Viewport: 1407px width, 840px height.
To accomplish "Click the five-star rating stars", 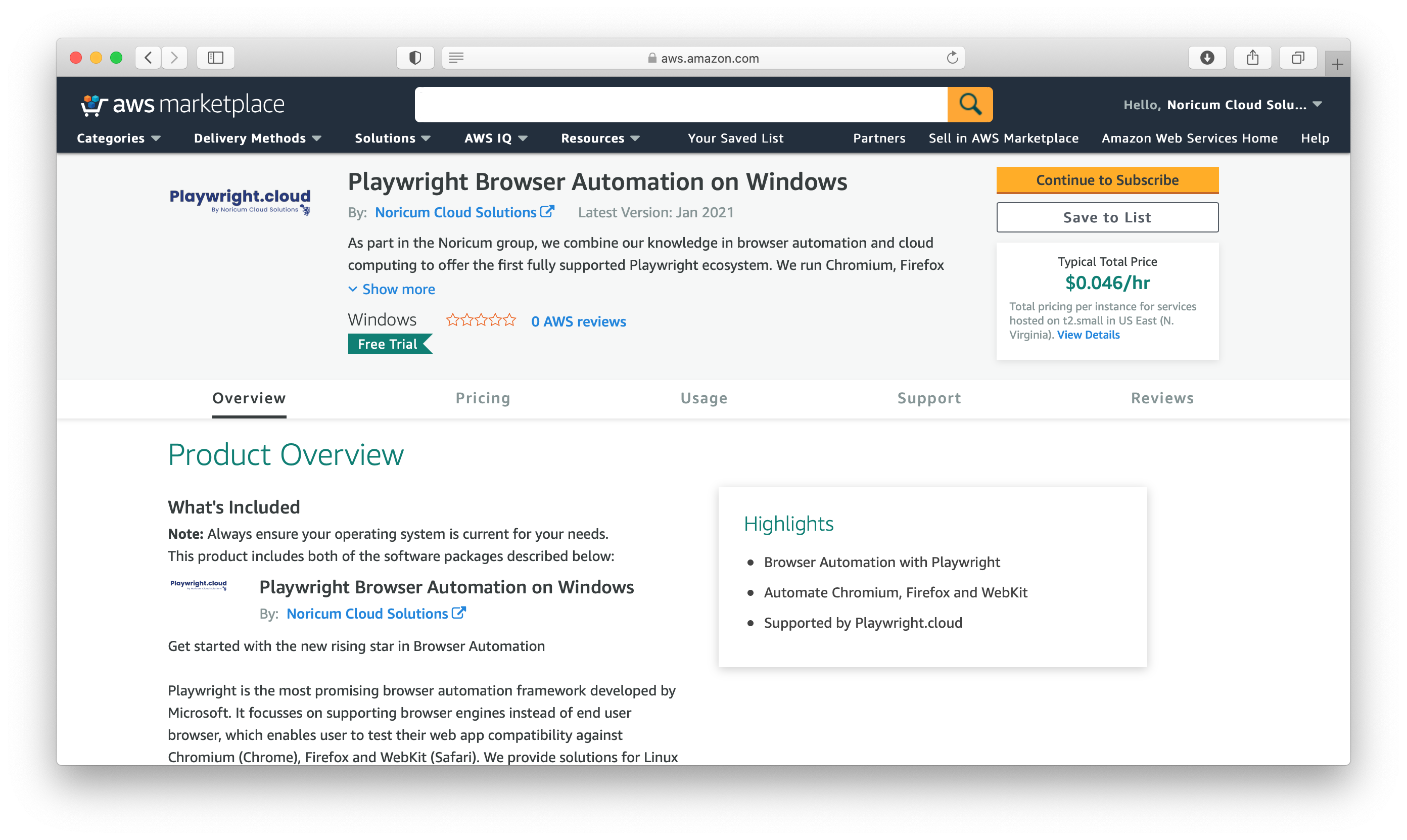I will [481, 320].
